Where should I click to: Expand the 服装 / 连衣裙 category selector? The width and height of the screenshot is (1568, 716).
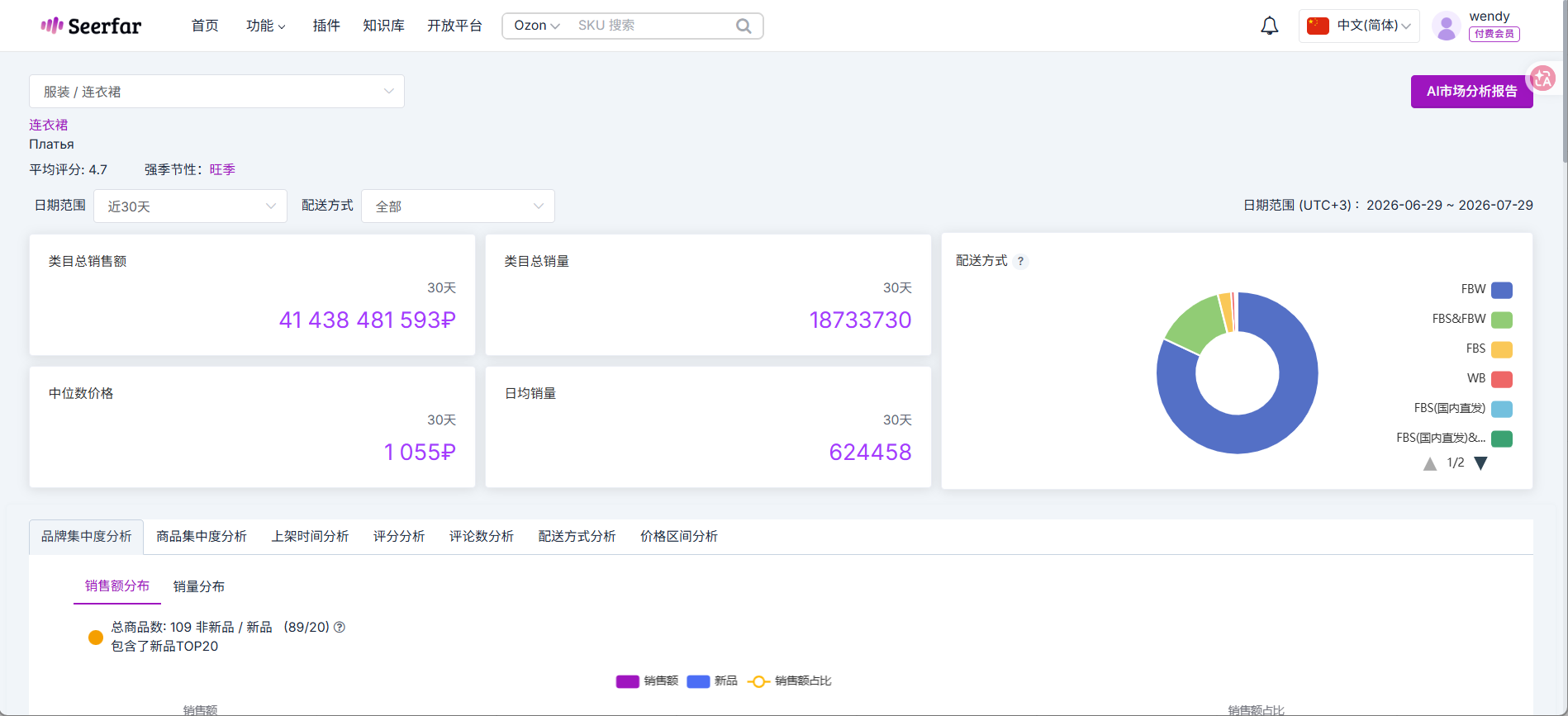[x=216, y=92]
